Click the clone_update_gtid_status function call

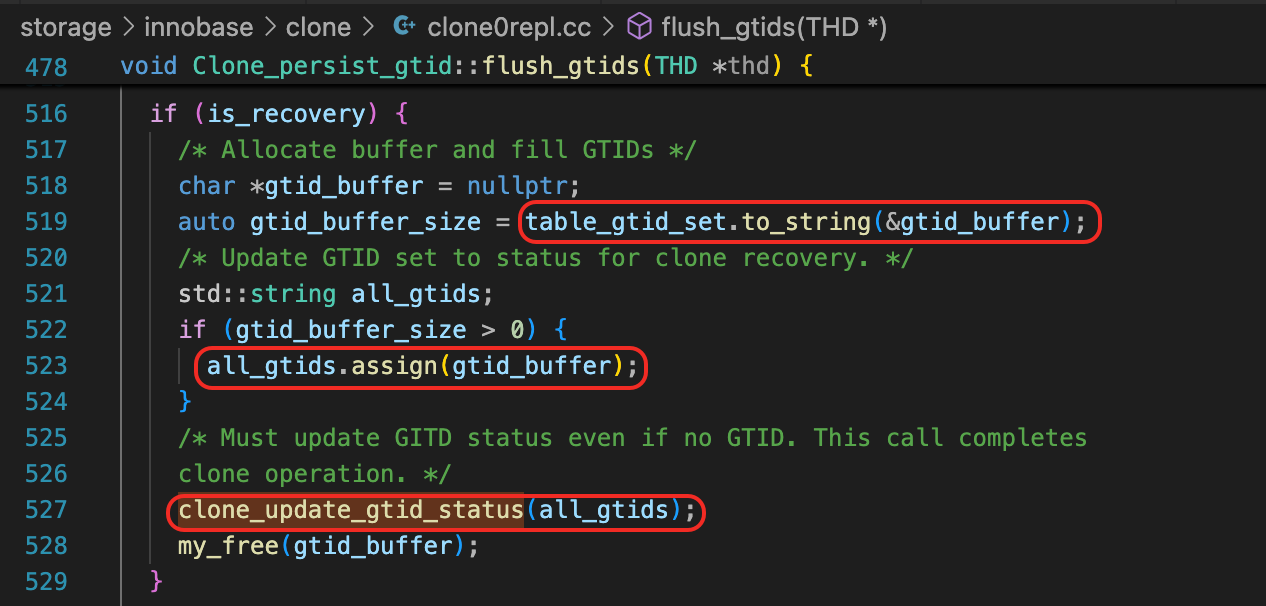pyautogui.click(x=350, y=511)
